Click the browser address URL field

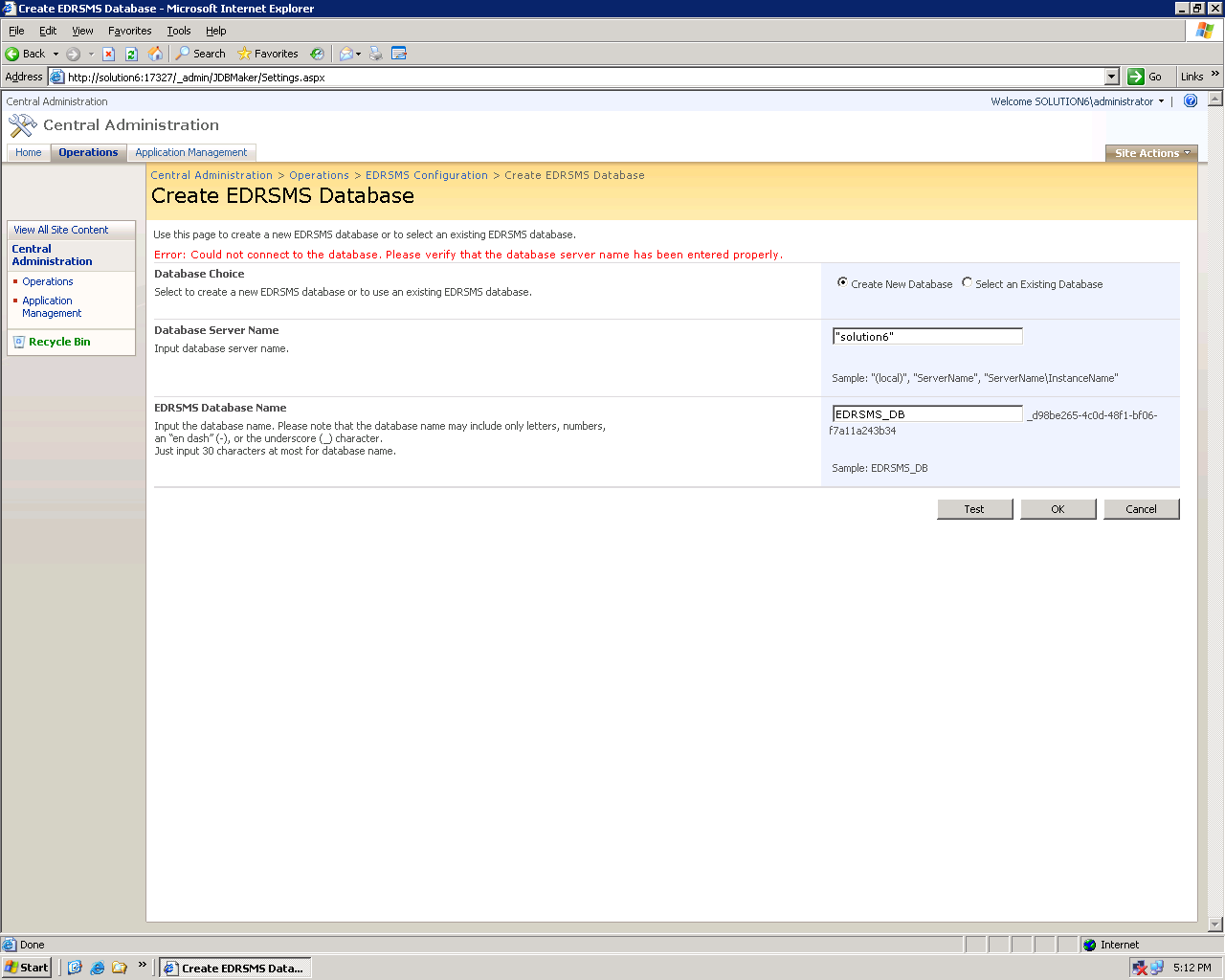[584, 77]
